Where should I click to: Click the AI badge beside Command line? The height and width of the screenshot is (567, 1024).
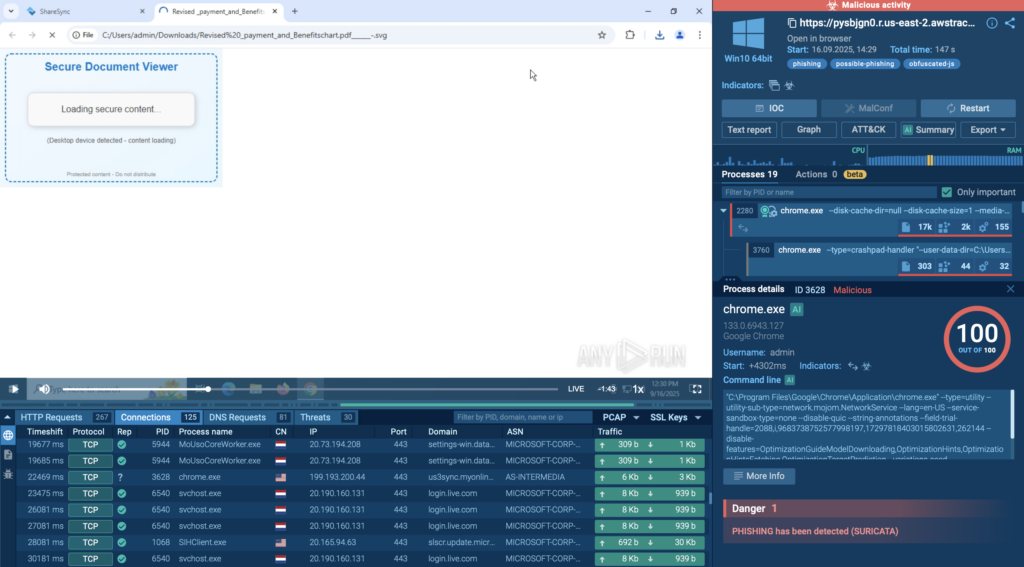point(789,380)
